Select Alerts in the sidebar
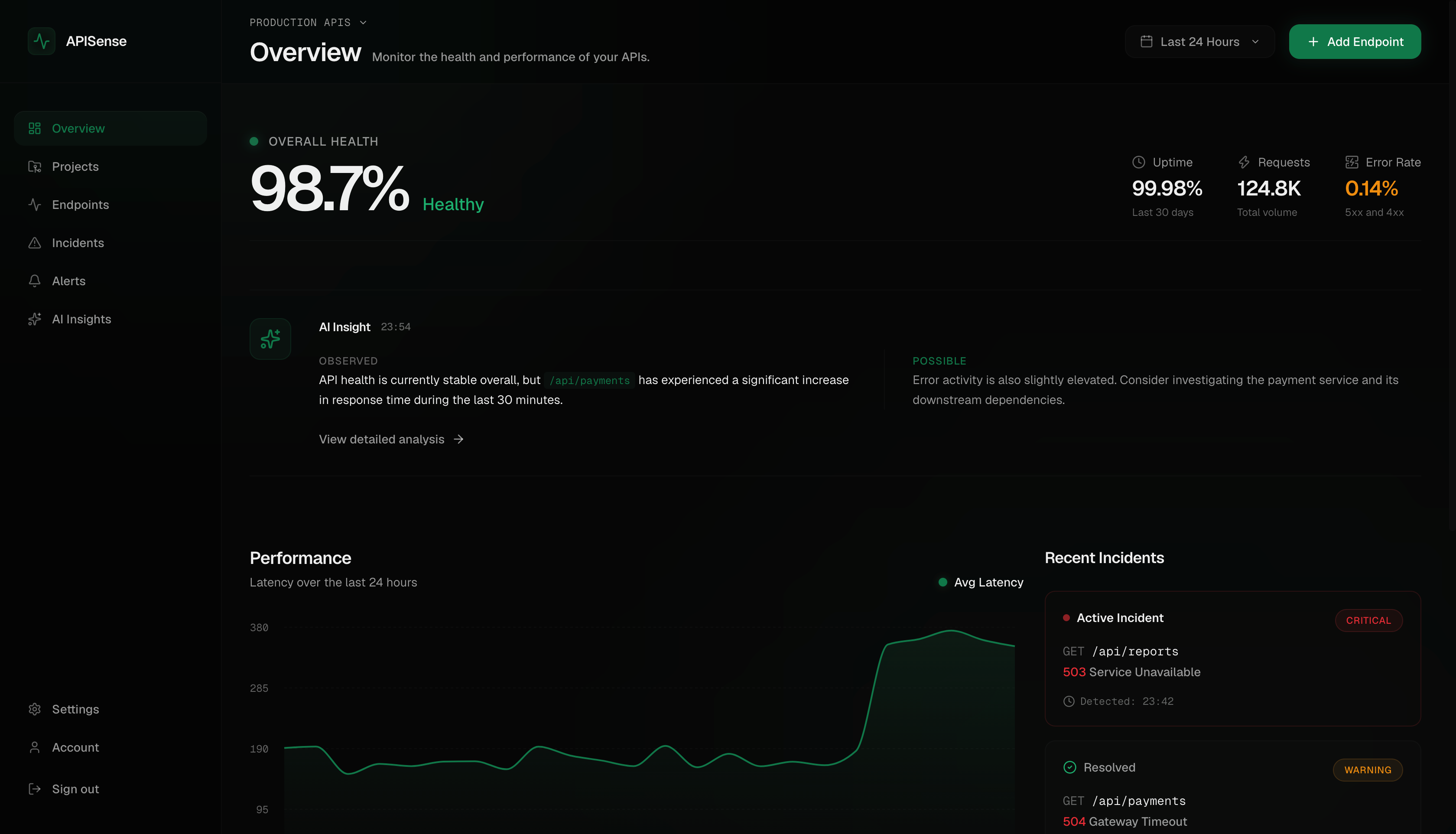 110,281
